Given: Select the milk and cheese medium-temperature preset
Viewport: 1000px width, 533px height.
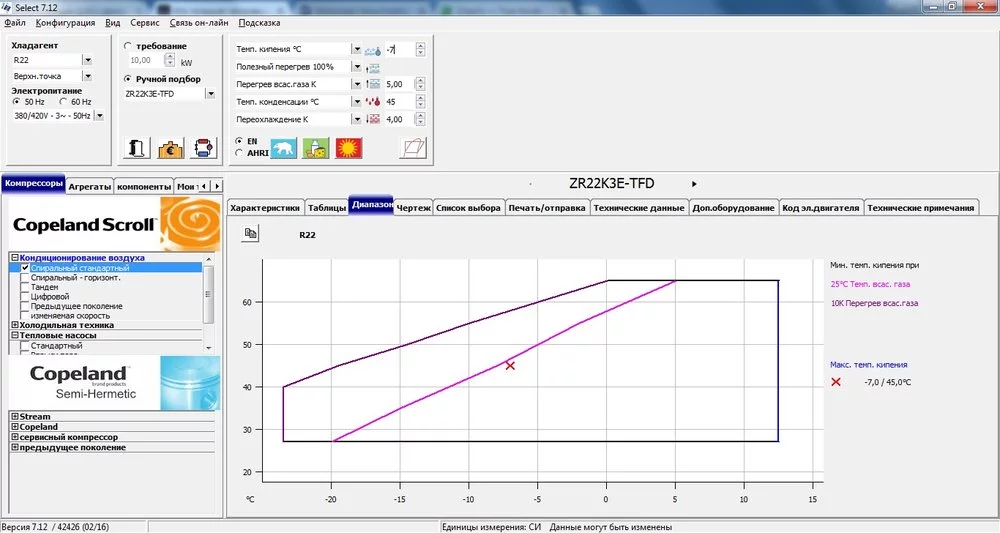Looking at the screenshot, I should tap(316, 148).
